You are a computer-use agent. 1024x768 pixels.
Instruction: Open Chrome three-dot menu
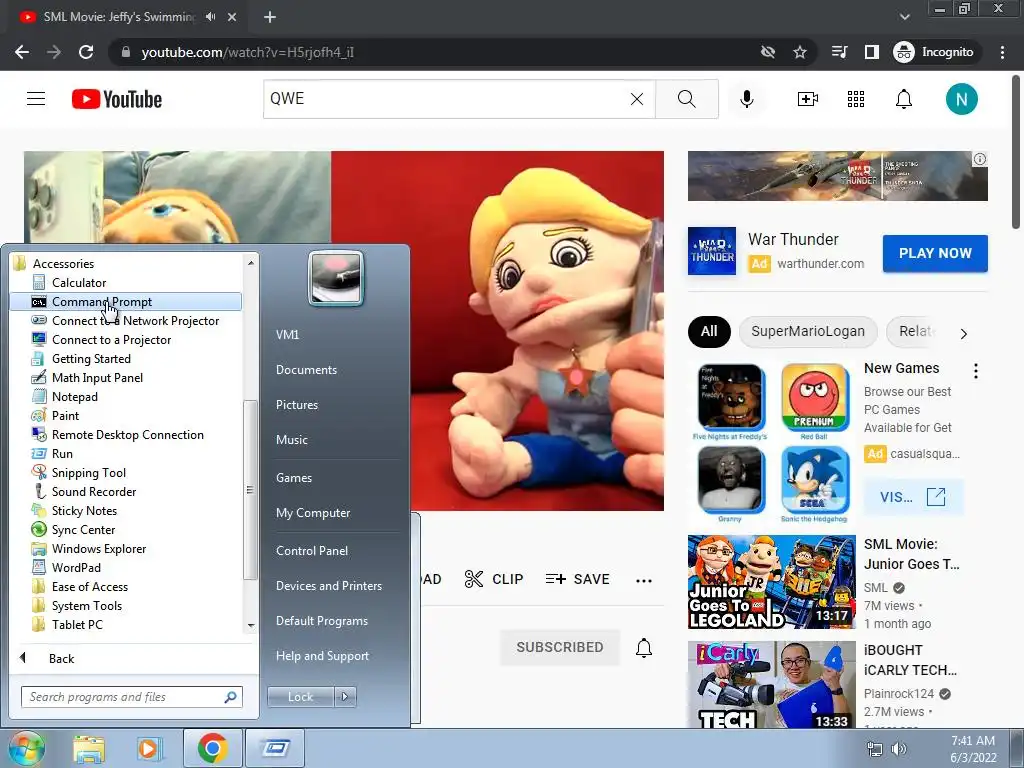(1002, 52)
